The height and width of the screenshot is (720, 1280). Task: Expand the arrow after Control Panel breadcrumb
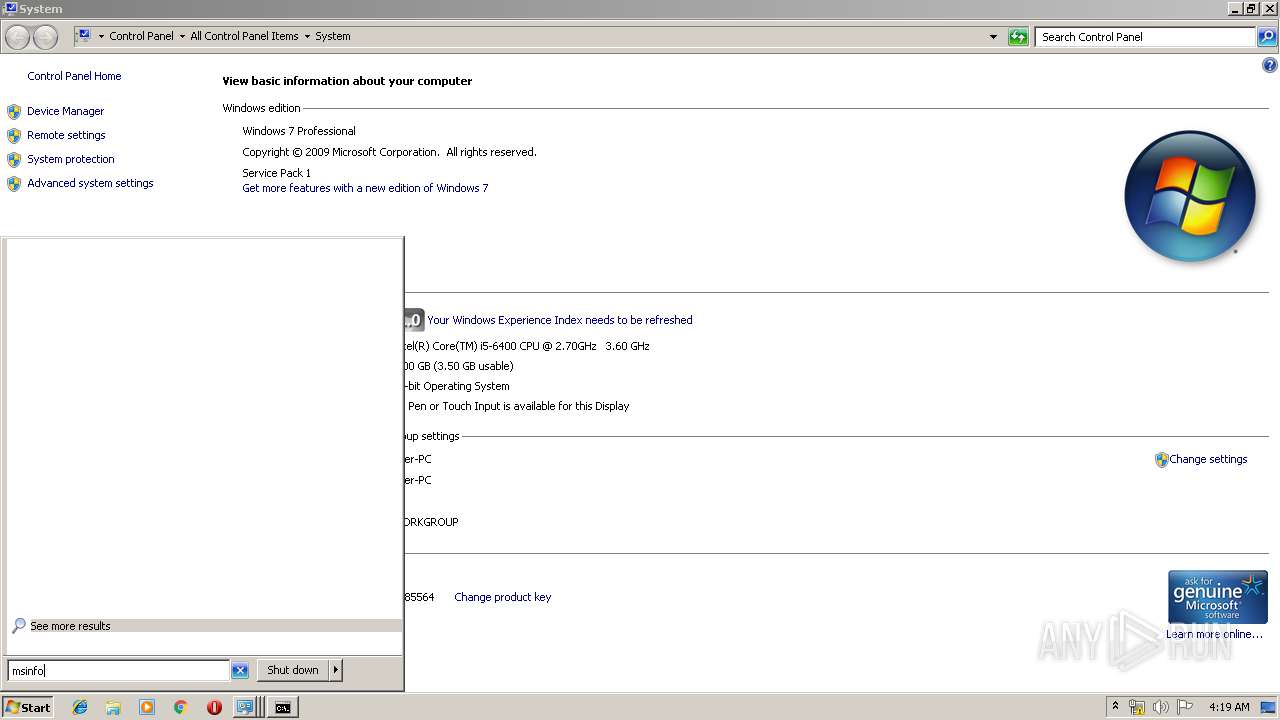pos(182,36)
